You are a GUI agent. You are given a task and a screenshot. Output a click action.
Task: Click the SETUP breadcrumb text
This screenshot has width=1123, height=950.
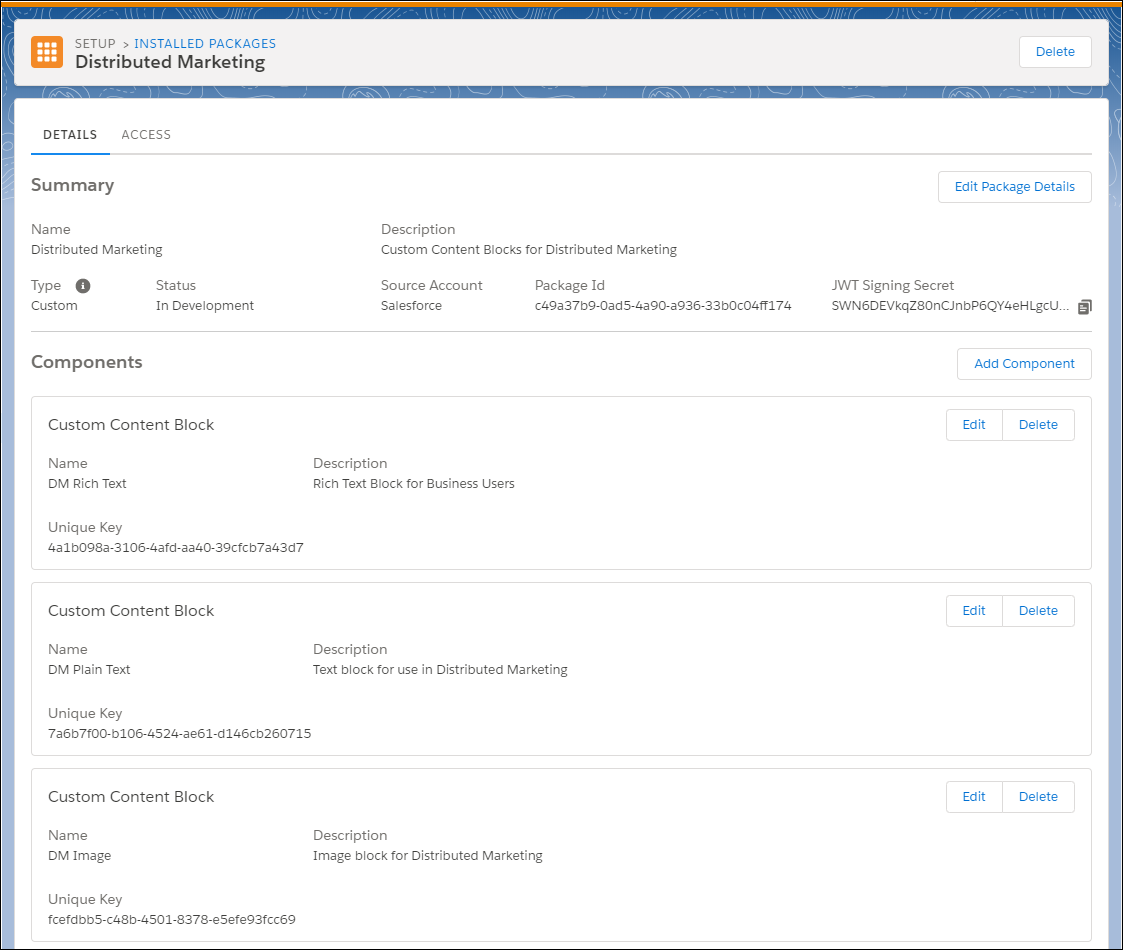(95, 44)
